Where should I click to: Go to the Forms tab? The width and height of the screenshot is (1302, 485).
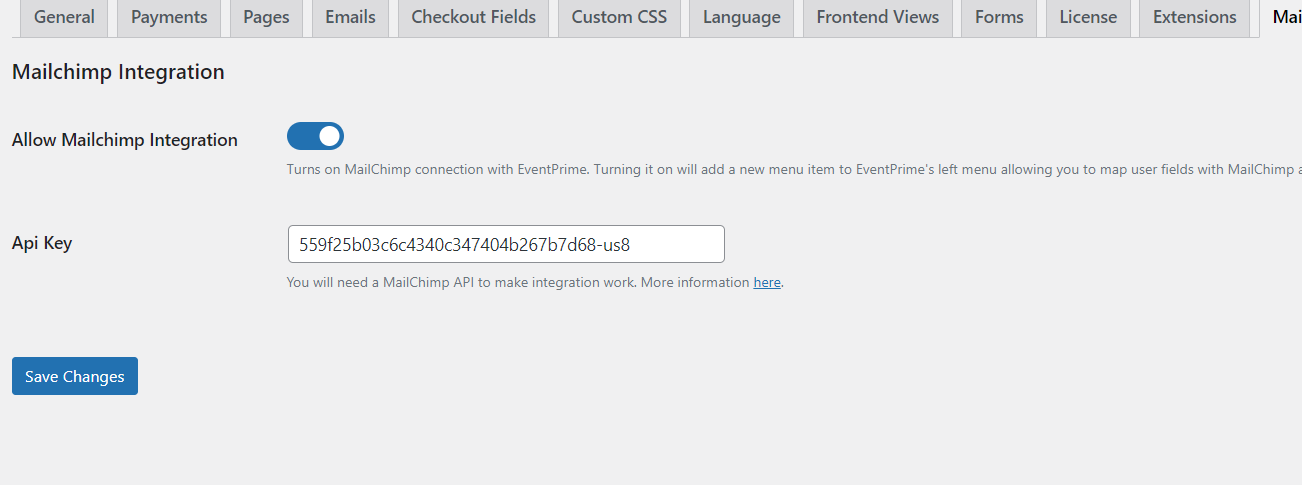click(999, 18)
